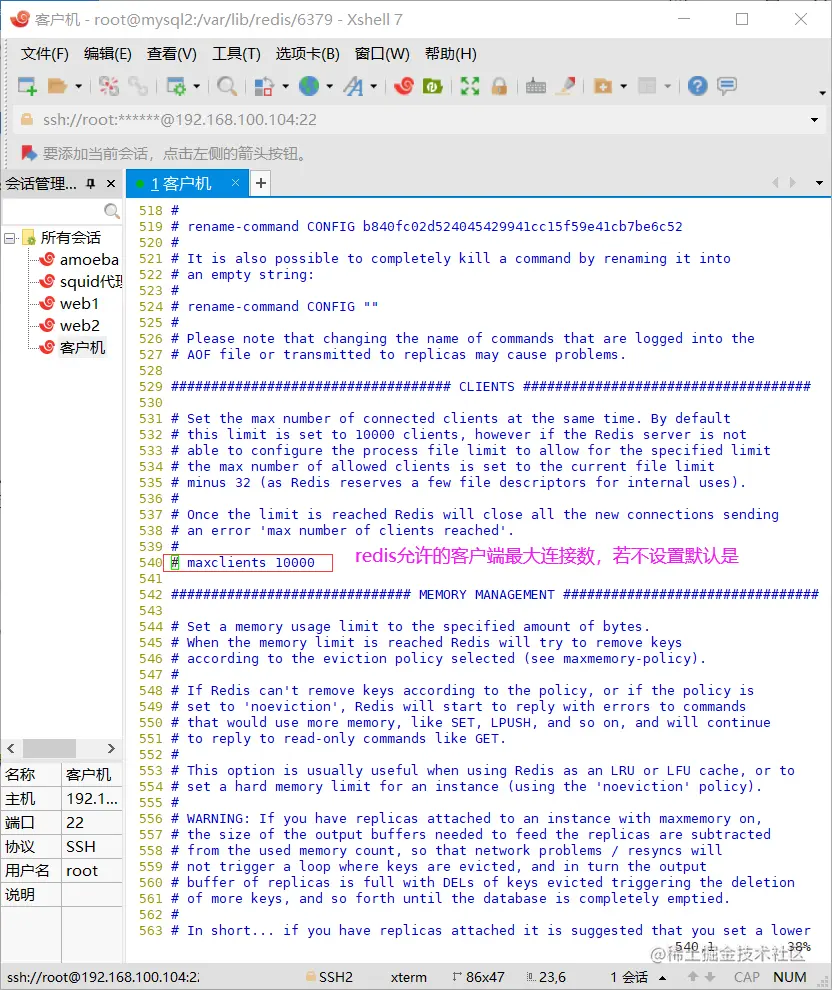Select the amoeba session
The height and width of the screenshot is (990, 832).
(89, 259)
